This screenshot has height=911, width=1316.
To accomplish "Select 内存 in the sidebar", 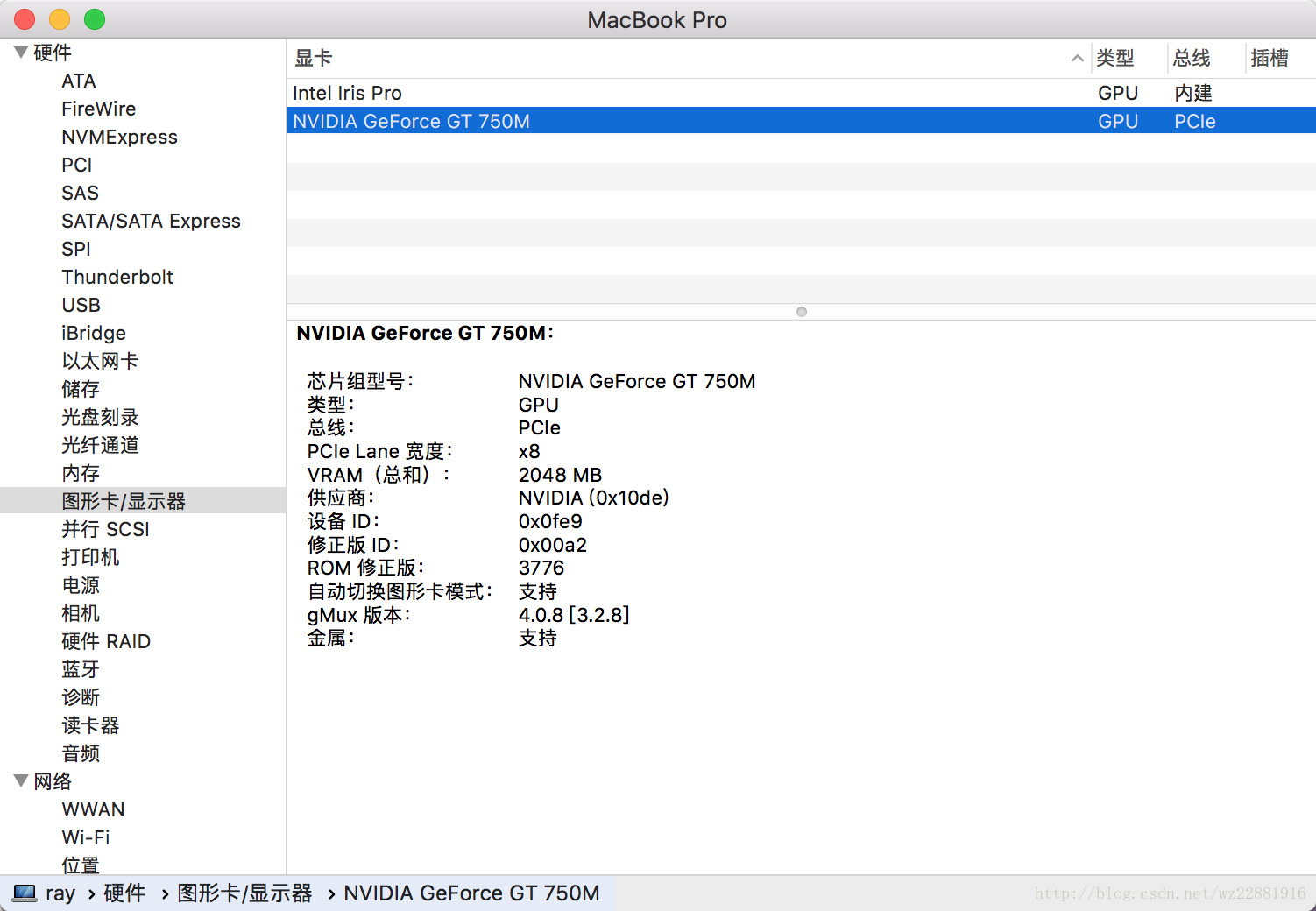I will coord(81,473).
